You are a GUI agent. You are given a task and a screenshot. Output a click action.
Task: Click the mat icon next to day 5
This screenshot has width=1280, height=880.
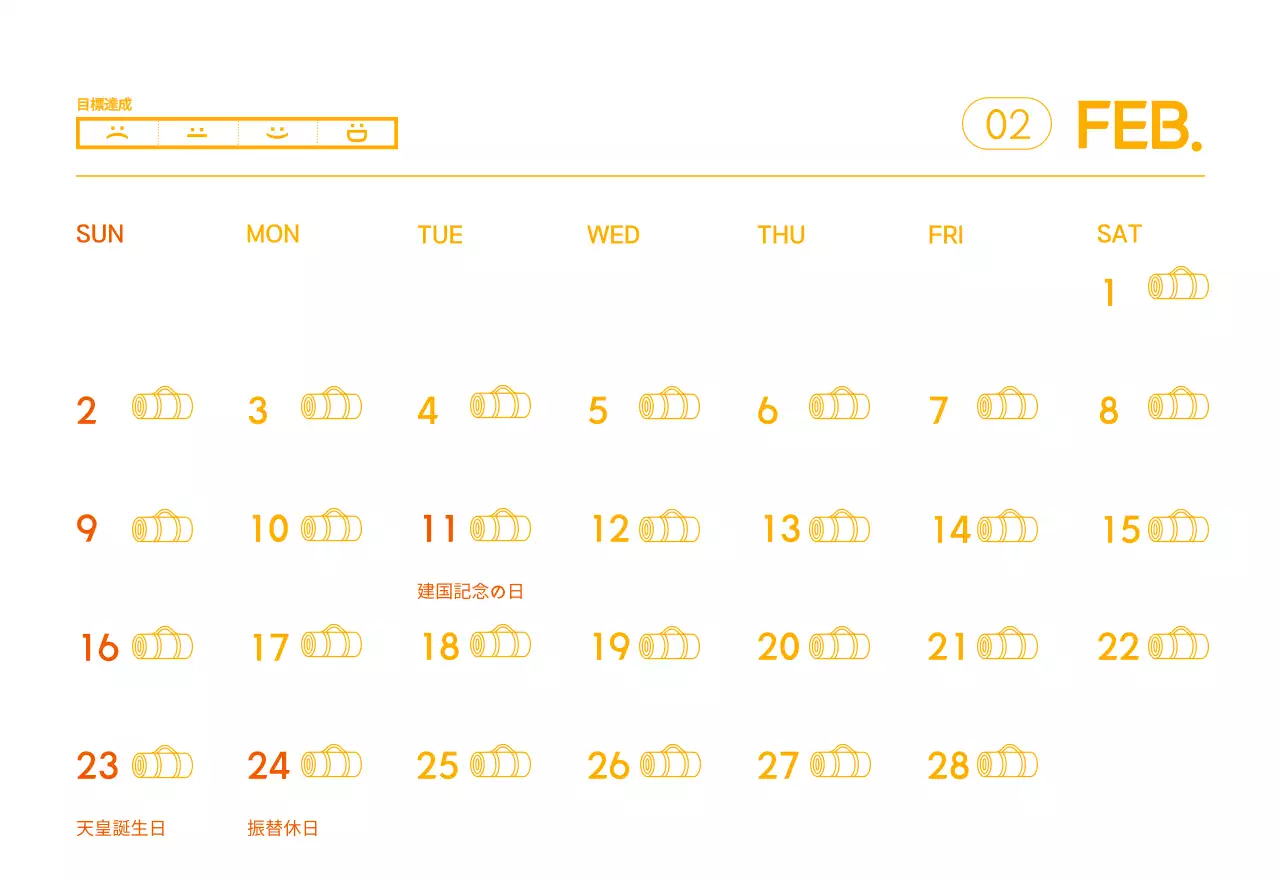click(x=669, y=404)
